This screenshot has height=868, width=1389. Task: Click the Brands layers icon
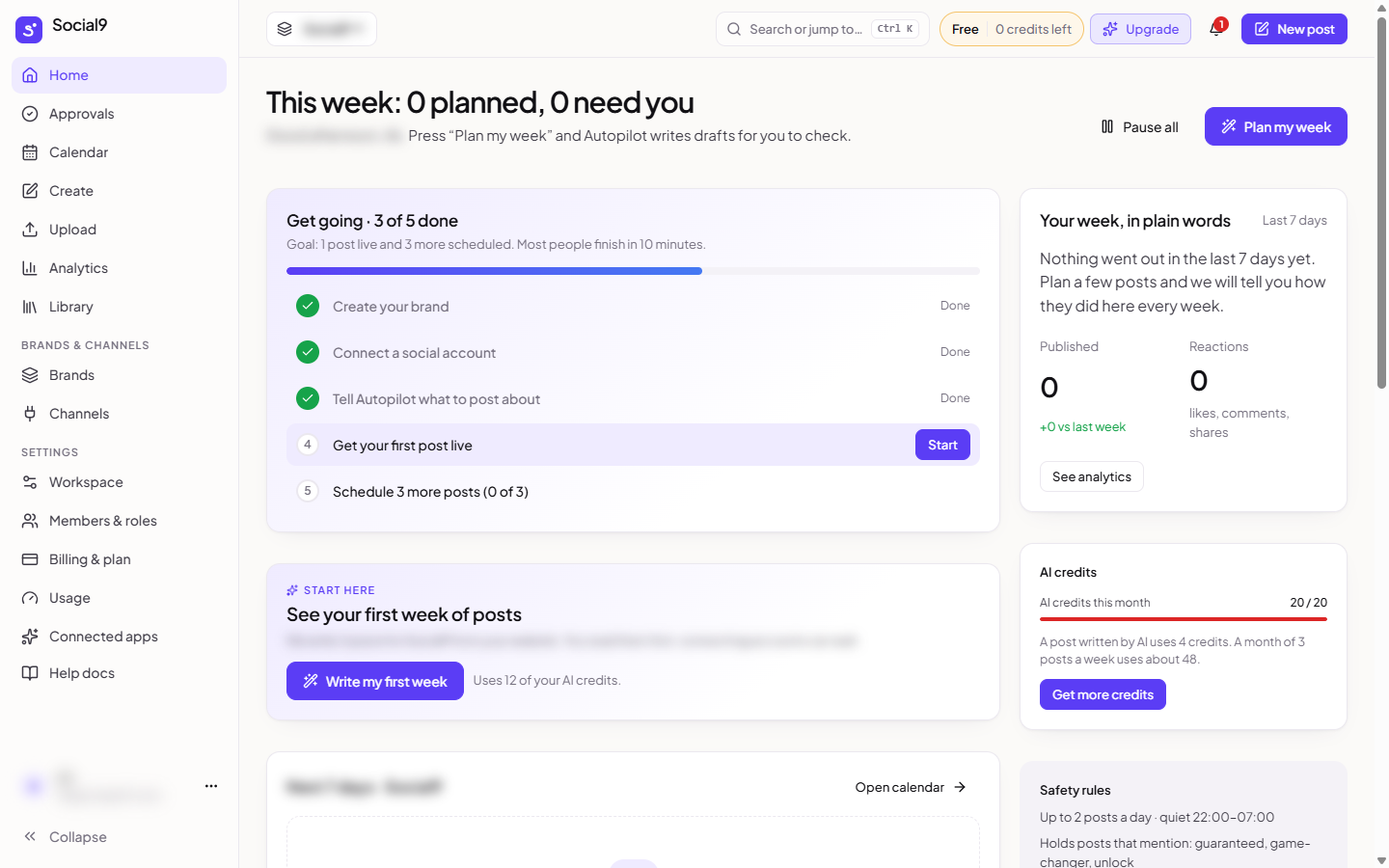30,375
